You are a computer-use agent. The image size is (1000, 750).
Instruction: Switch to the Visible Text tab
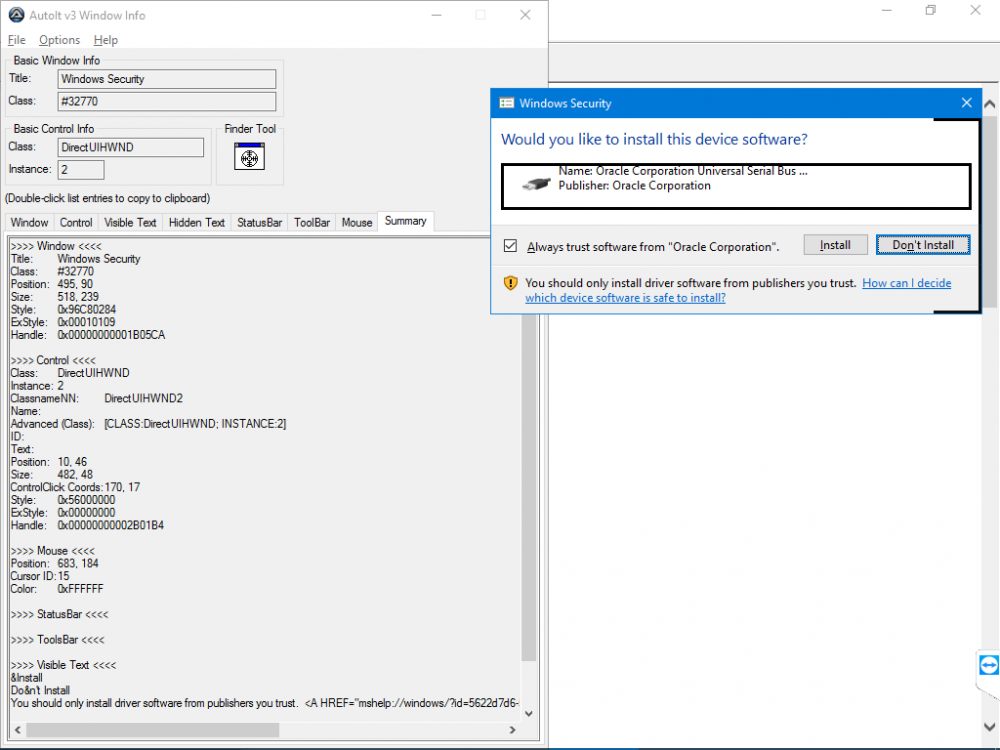tap(130, 222)
